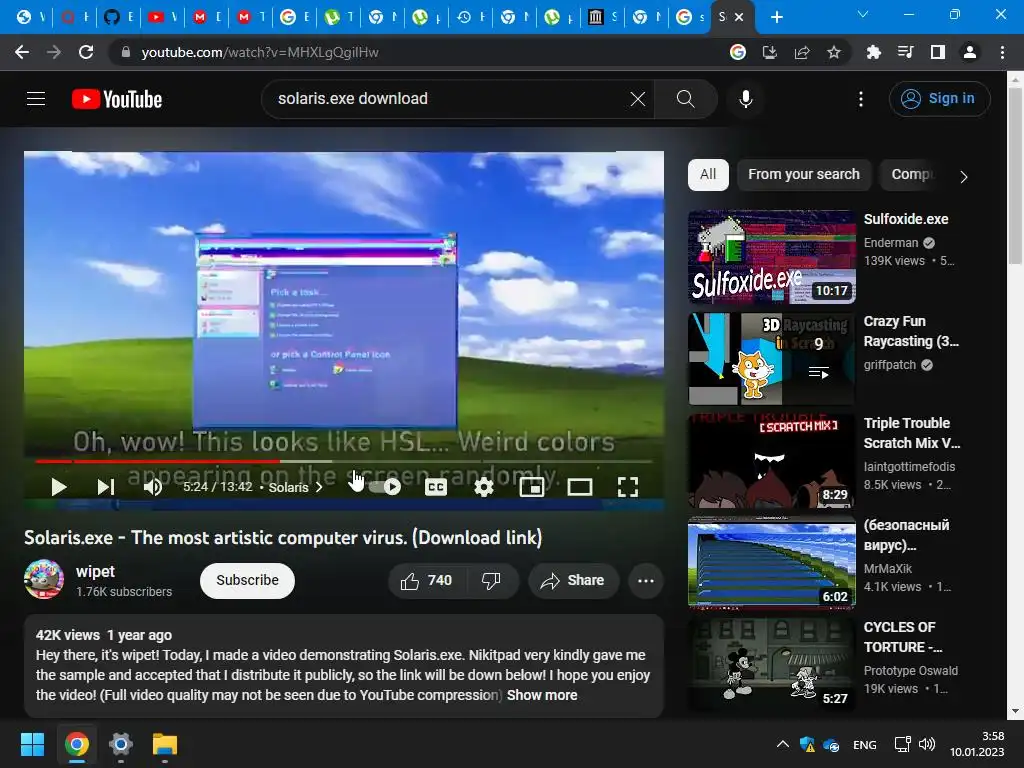Play the video
The image size is (1024, 768).
click(59, 487)
